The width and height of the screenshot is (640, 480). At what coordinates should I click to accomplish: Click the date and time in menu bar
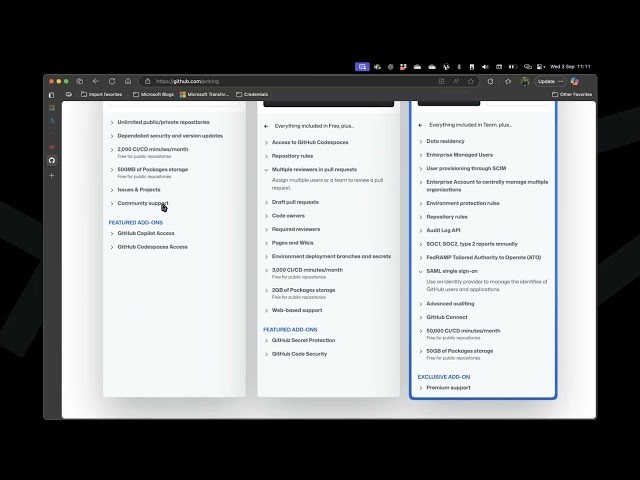point(570,67)
